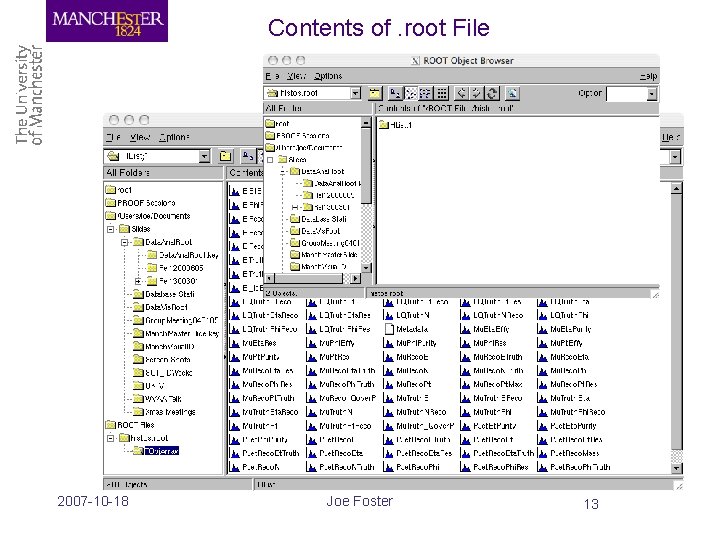This screenshot has width=720, height=540.
Task: Select PROOF Sessions in back browser tree
Action: coord(141,203)
